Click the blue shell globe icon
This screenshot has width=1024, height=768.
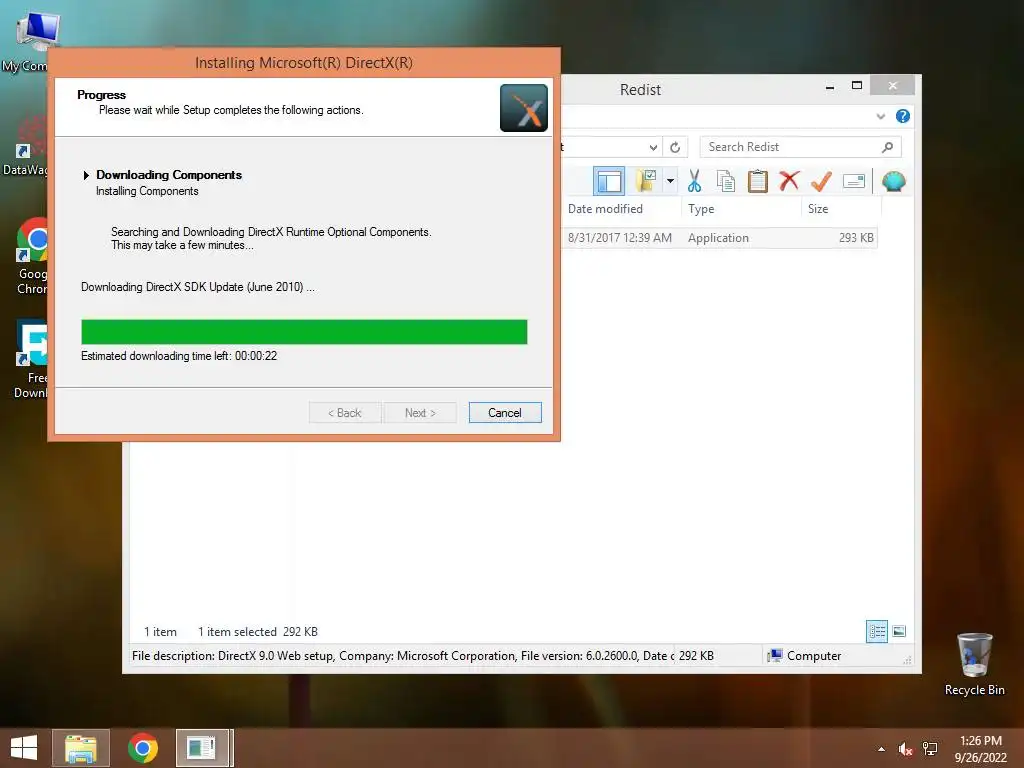(893, 181)
